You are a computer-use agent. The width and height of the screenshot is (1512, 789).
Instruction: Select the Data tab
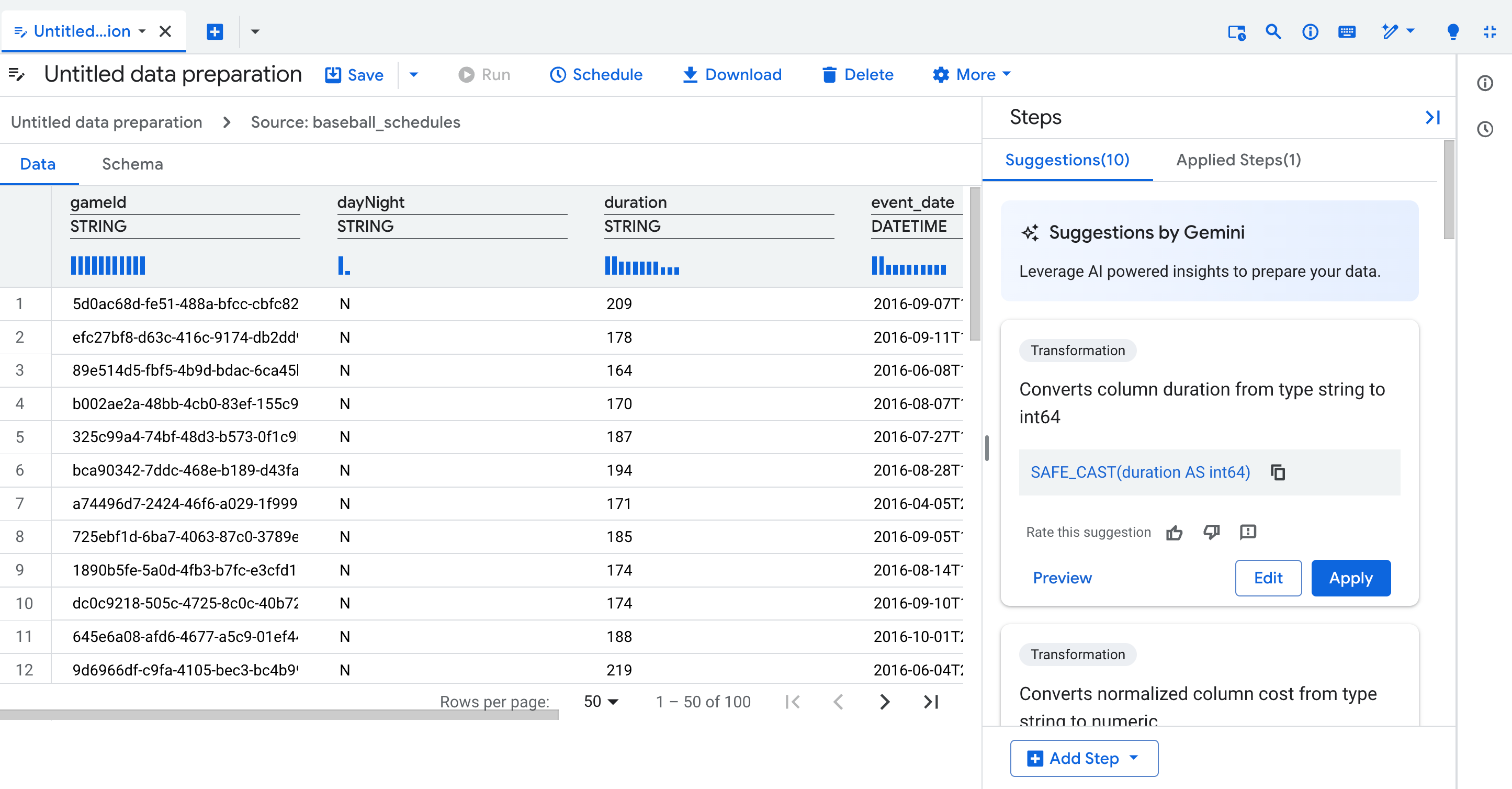click(38, 164)
